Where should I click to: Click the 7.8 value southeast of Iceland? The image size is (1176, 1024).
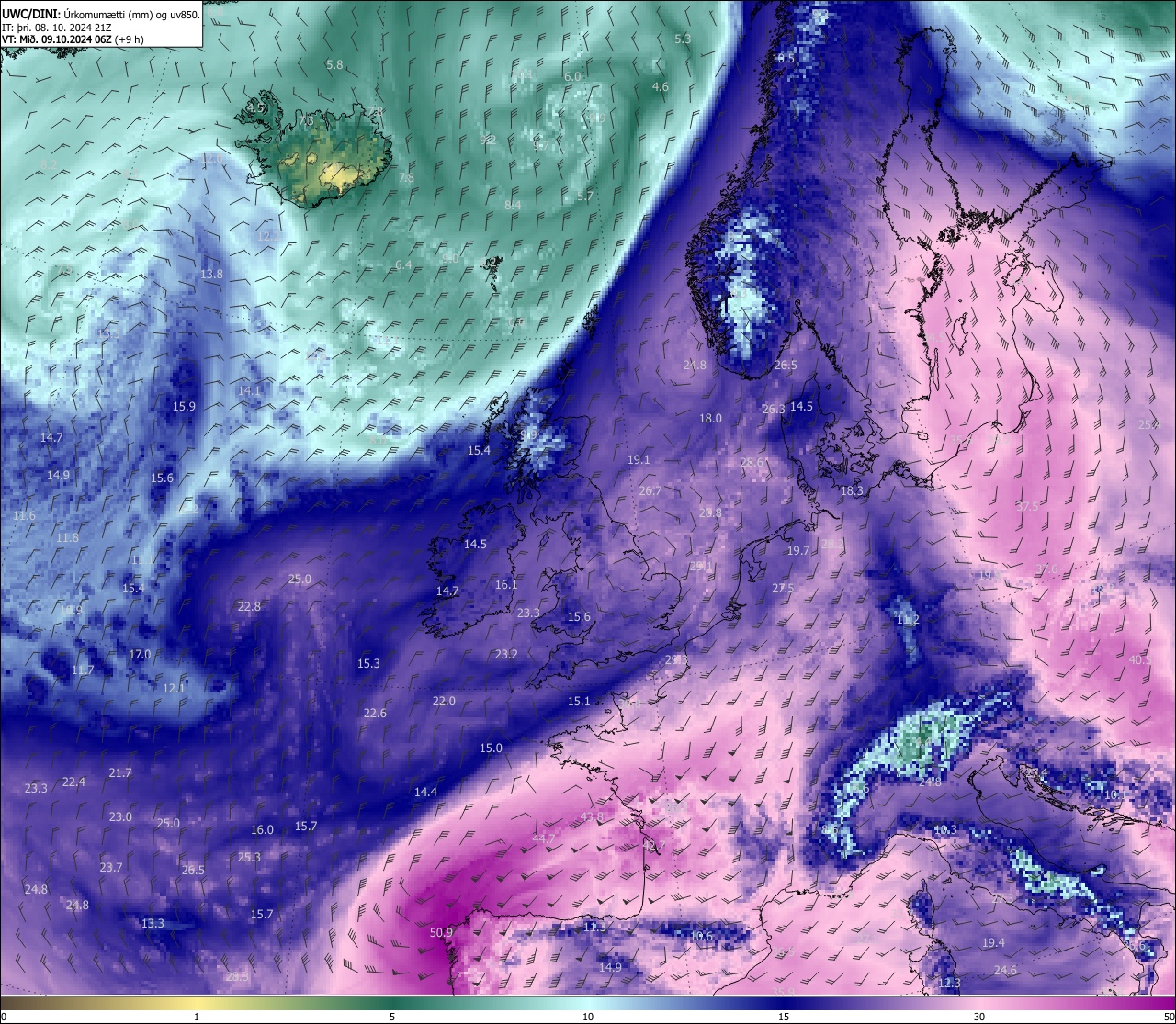(406, 177)
